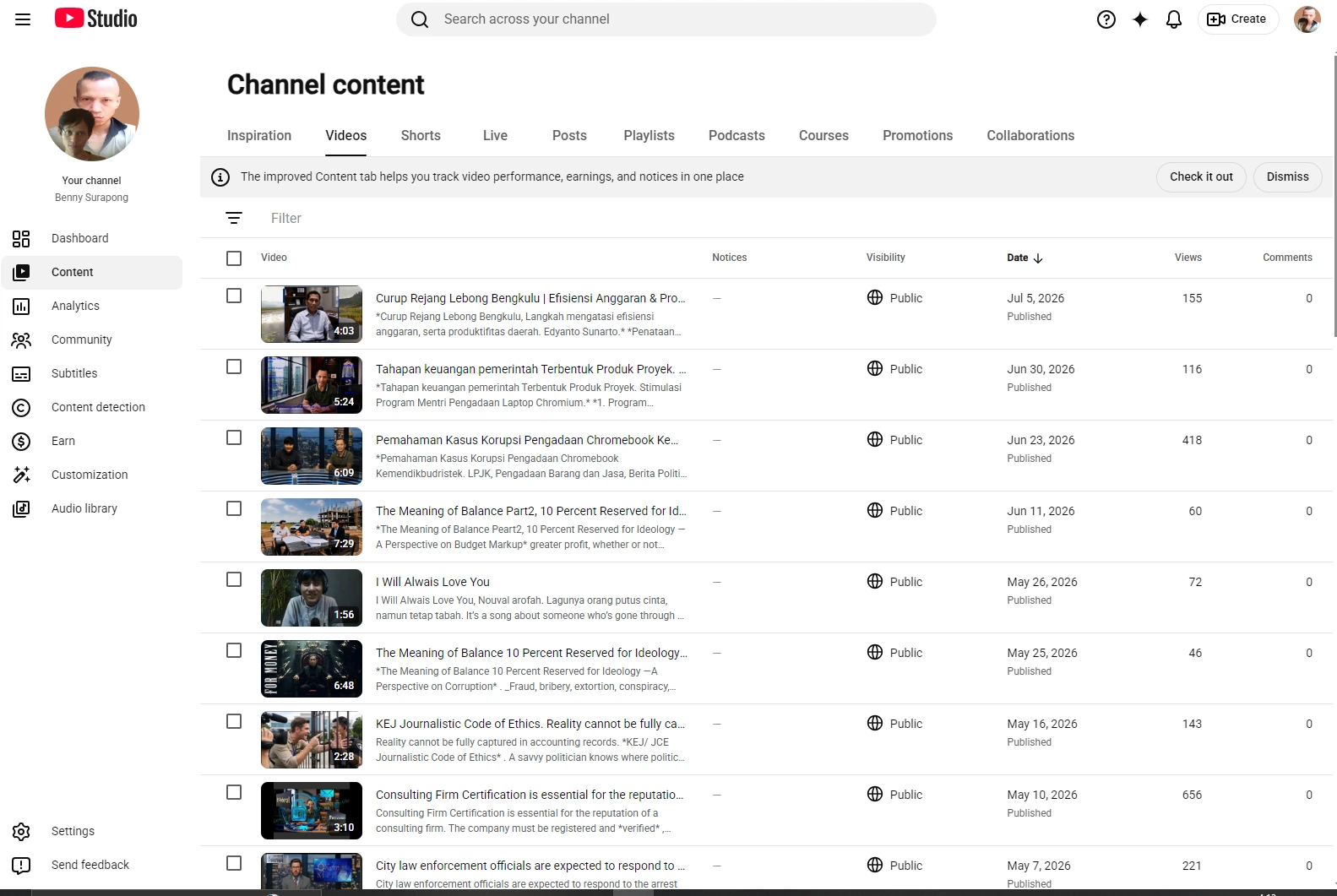Click the sparkle Ask Studio icon
The image size is (1337, 896).
coord(1140,19)
